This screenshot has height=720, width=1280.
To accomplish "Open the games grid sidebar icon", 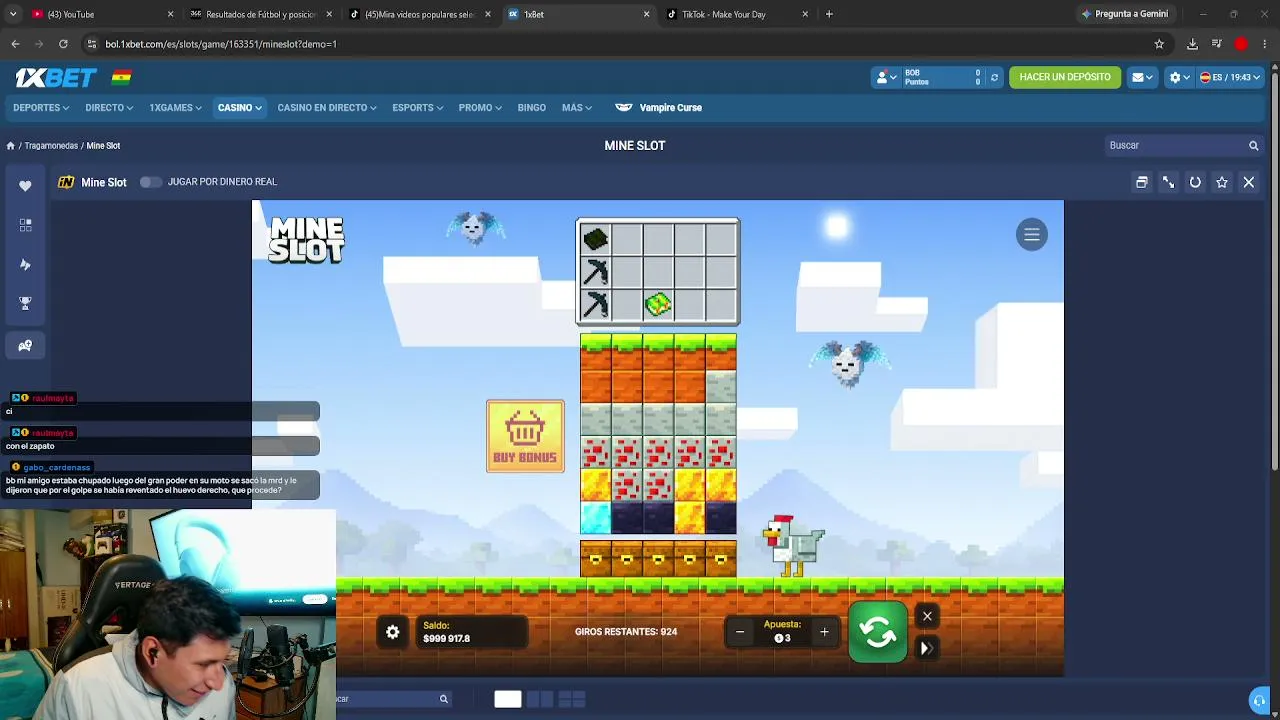I will (25, 225).
